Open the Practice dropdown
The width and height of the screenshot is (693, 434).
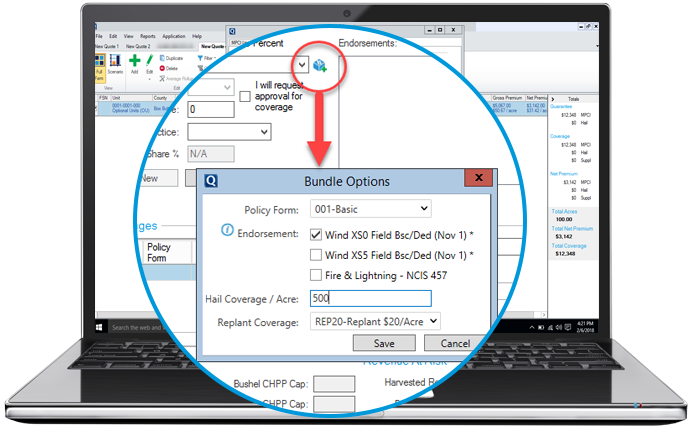[x=228, y=131]
